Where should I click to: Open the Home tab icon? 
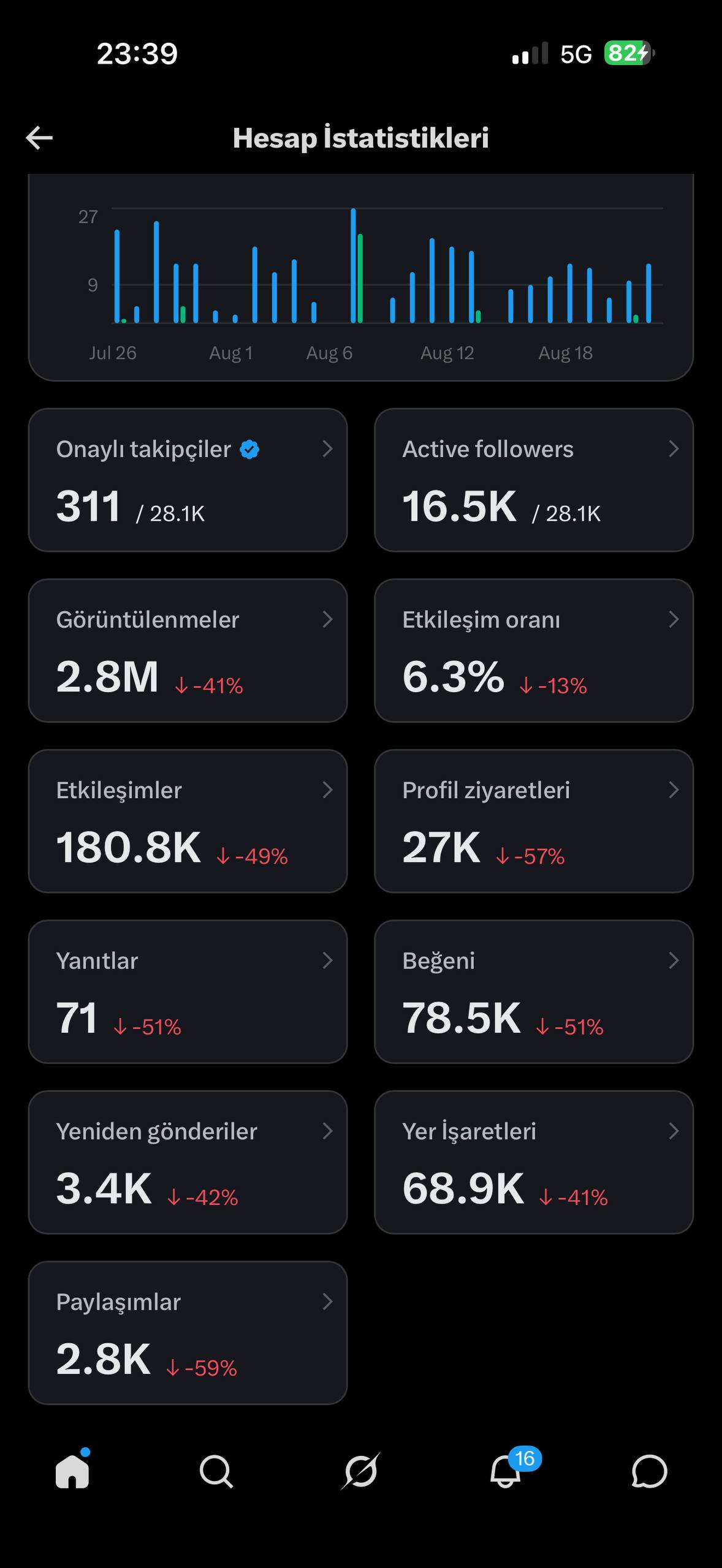(73, 1470)
